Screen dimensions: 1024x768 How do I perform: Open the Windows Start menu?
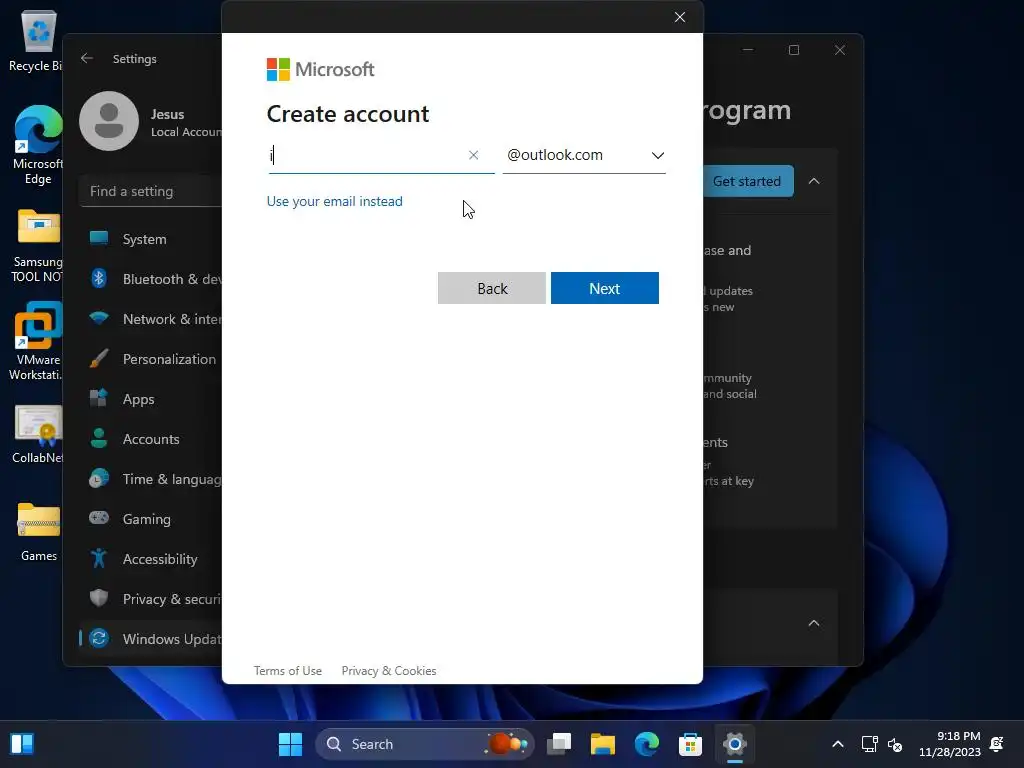coord(290,744)
